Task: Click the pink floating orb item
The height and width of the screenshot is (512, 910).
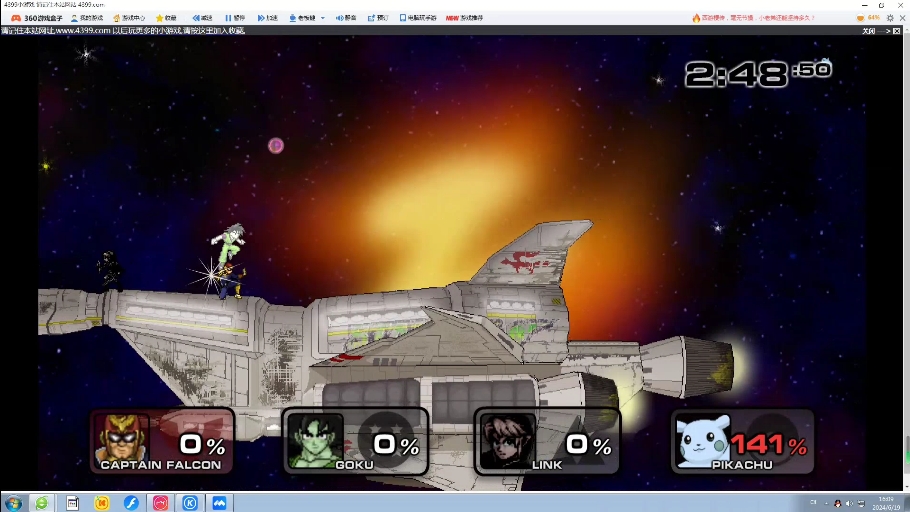Action: pyautogui.click(x=276, y=145)
